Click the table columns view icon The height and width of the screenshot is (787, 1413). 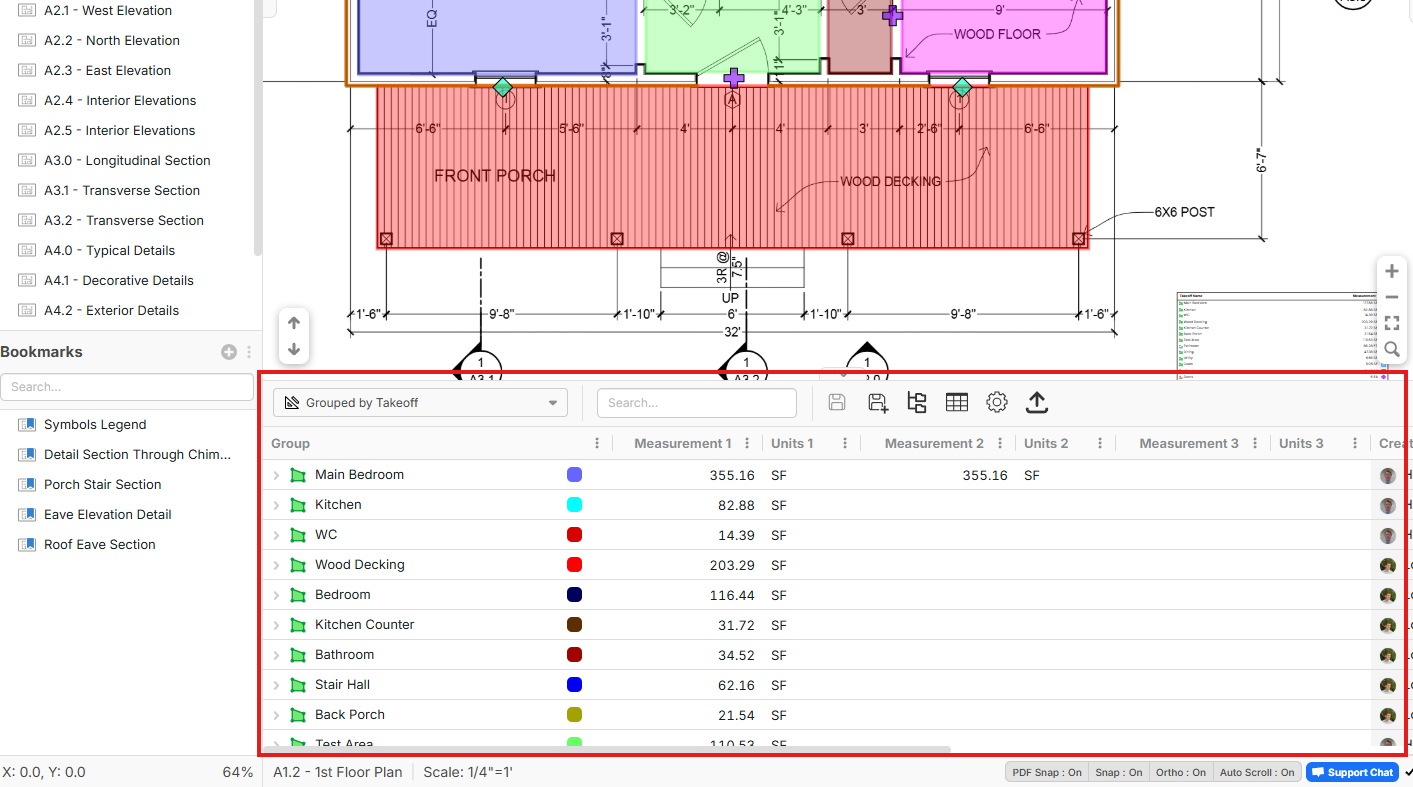[x=957, y=403]
